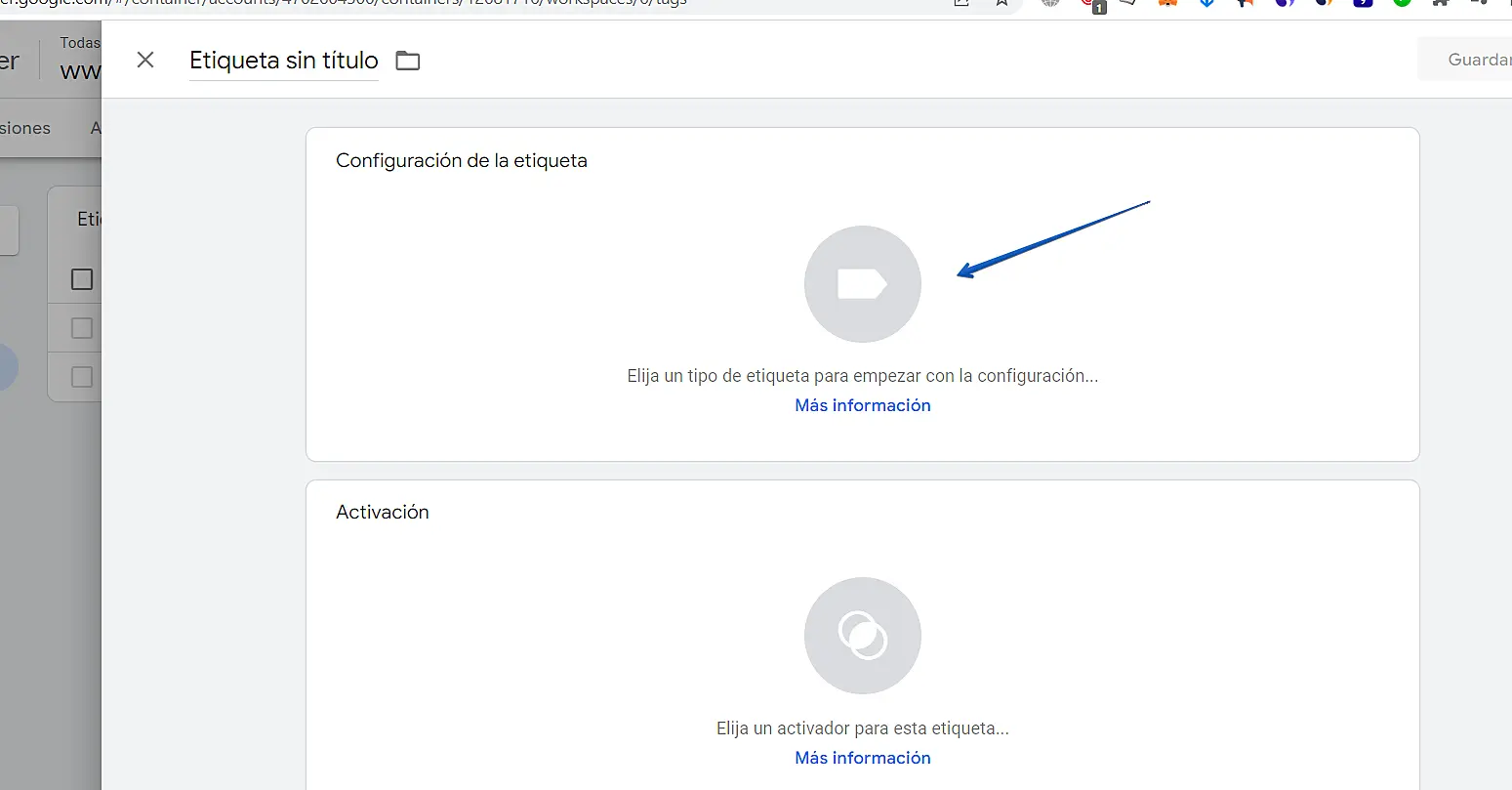Tick the header checkbox in the background tags table
This screenshot has height=790, width=1512.
point(82,279)
